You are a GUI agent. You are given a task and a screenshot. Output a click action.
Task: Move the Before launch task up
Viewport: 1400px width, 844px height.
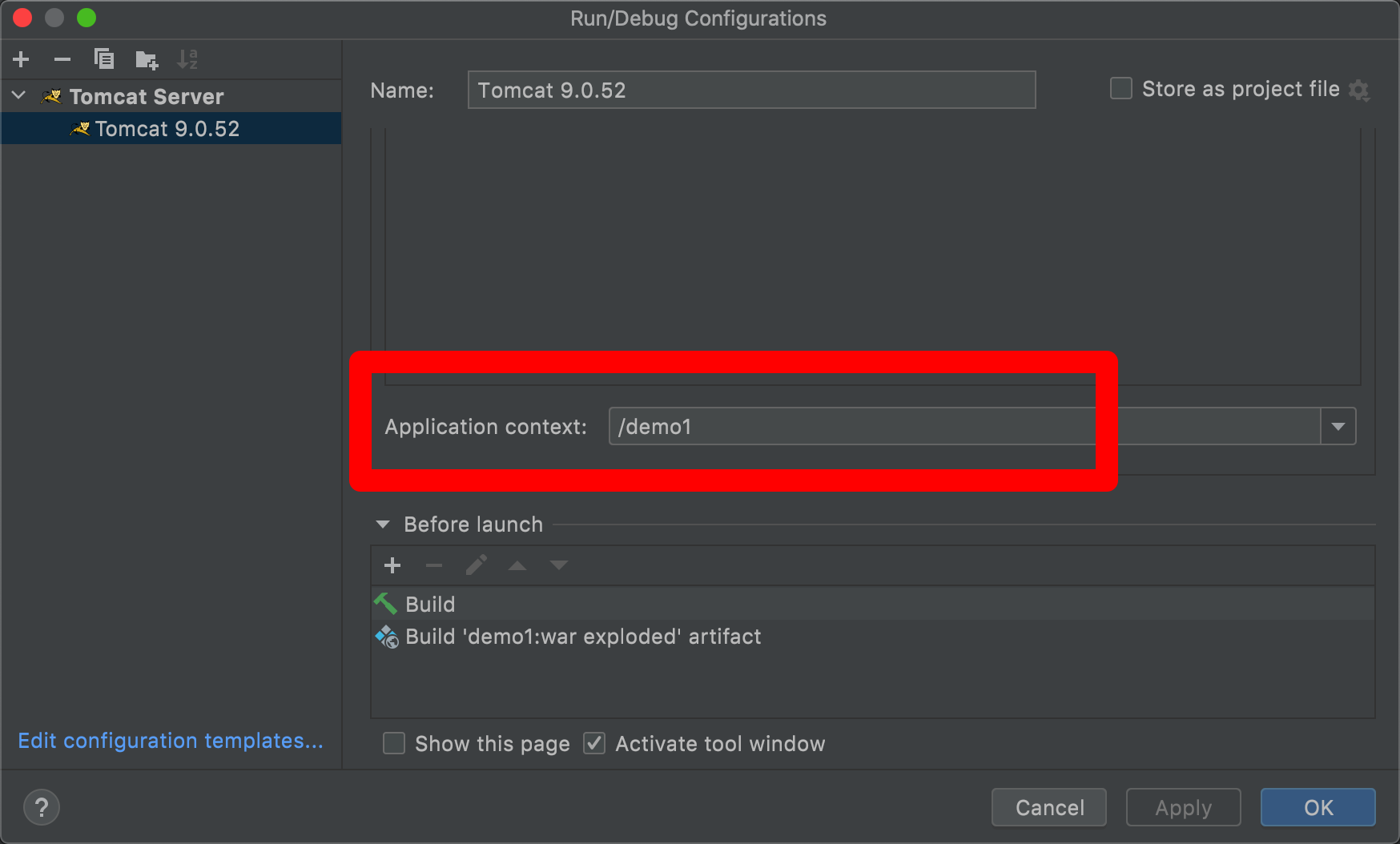[x=517, y=565]
